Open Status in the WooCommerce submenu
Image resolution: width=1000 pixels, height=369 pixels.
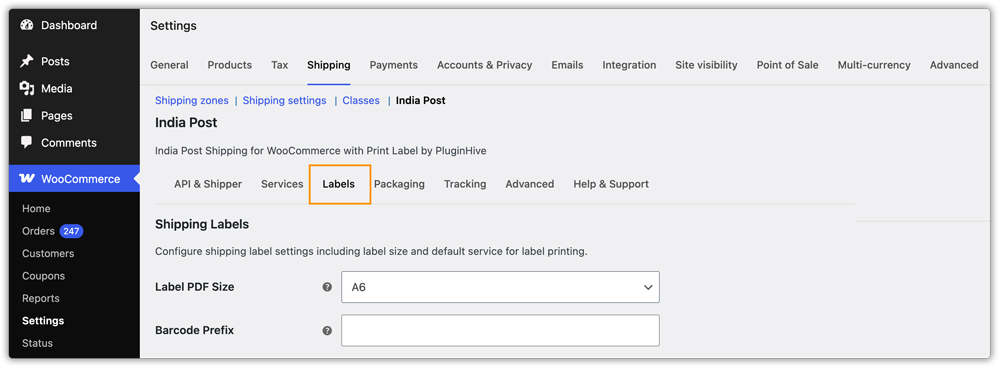tap(37, 343)
